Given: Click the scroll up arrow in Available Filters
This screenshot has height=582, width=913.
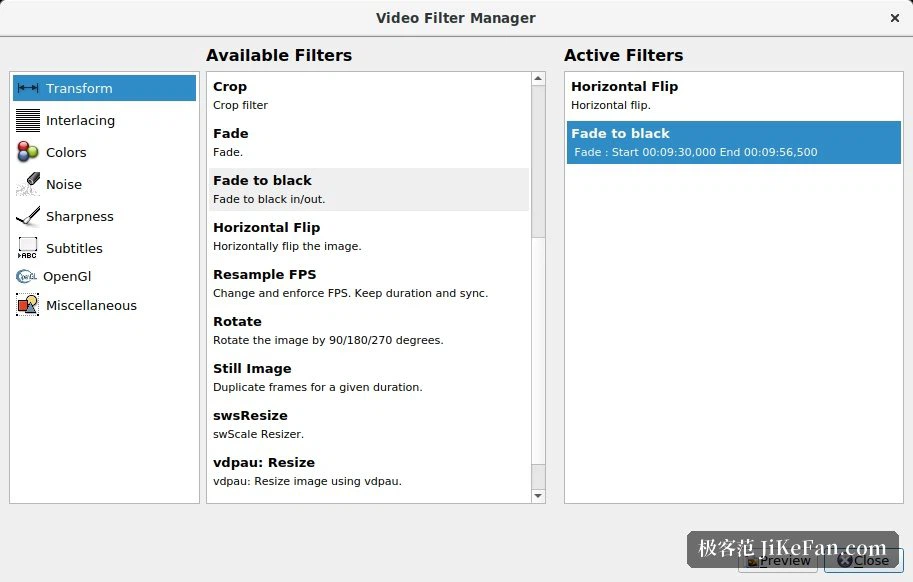Looking at the screenshot, I should point(538,79).
